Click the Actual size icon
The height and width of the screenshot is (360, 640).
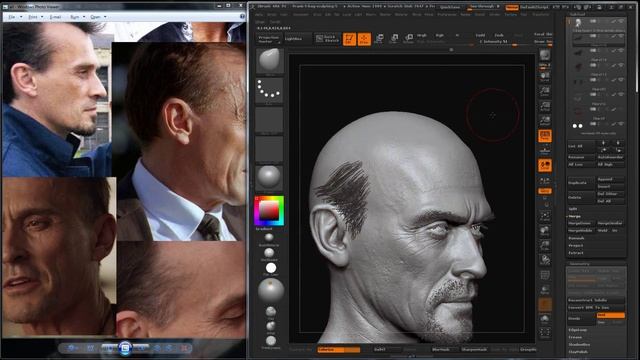(x=544, y=106)
